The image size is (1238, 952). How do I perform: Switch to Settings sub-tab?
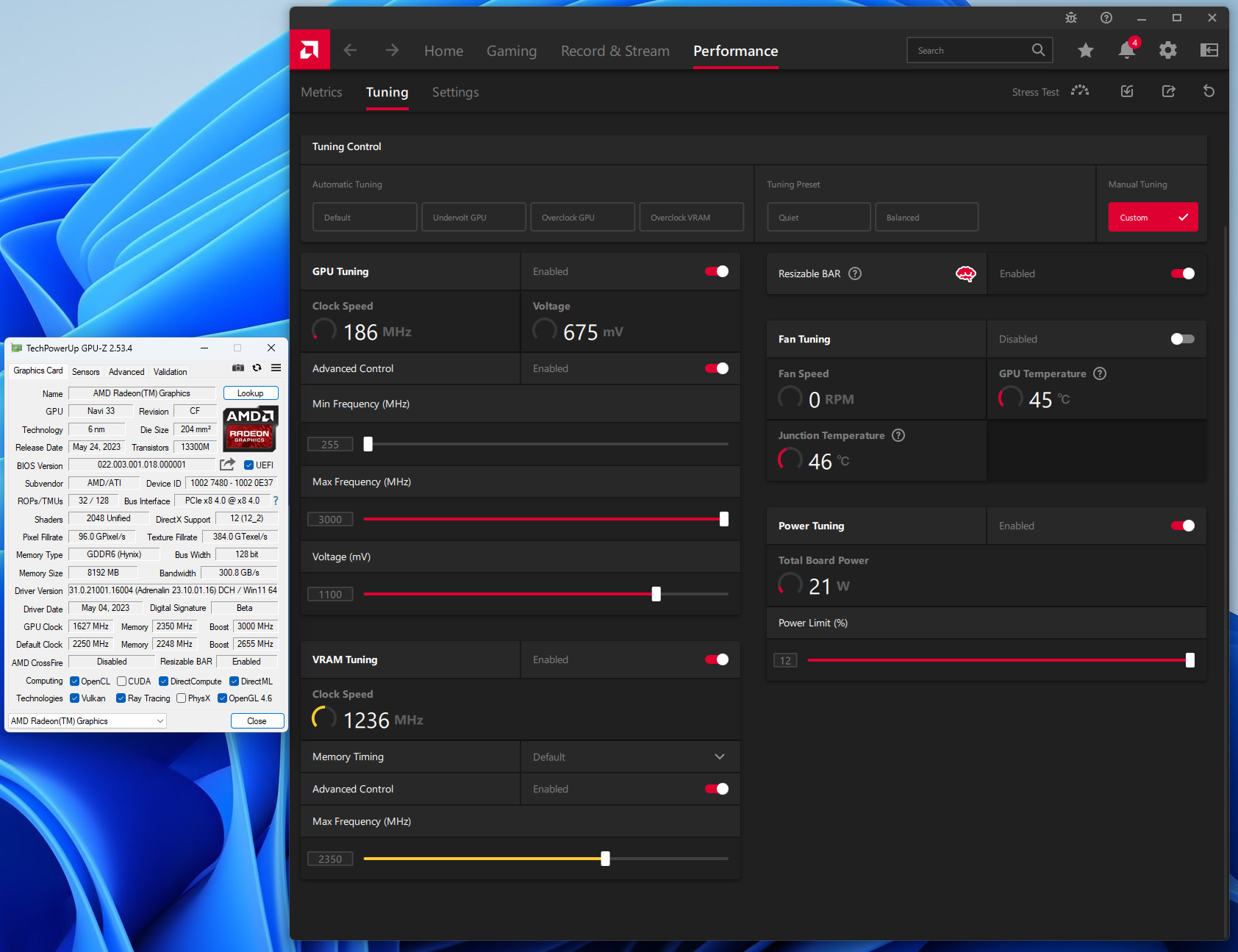tap(455, 92)
